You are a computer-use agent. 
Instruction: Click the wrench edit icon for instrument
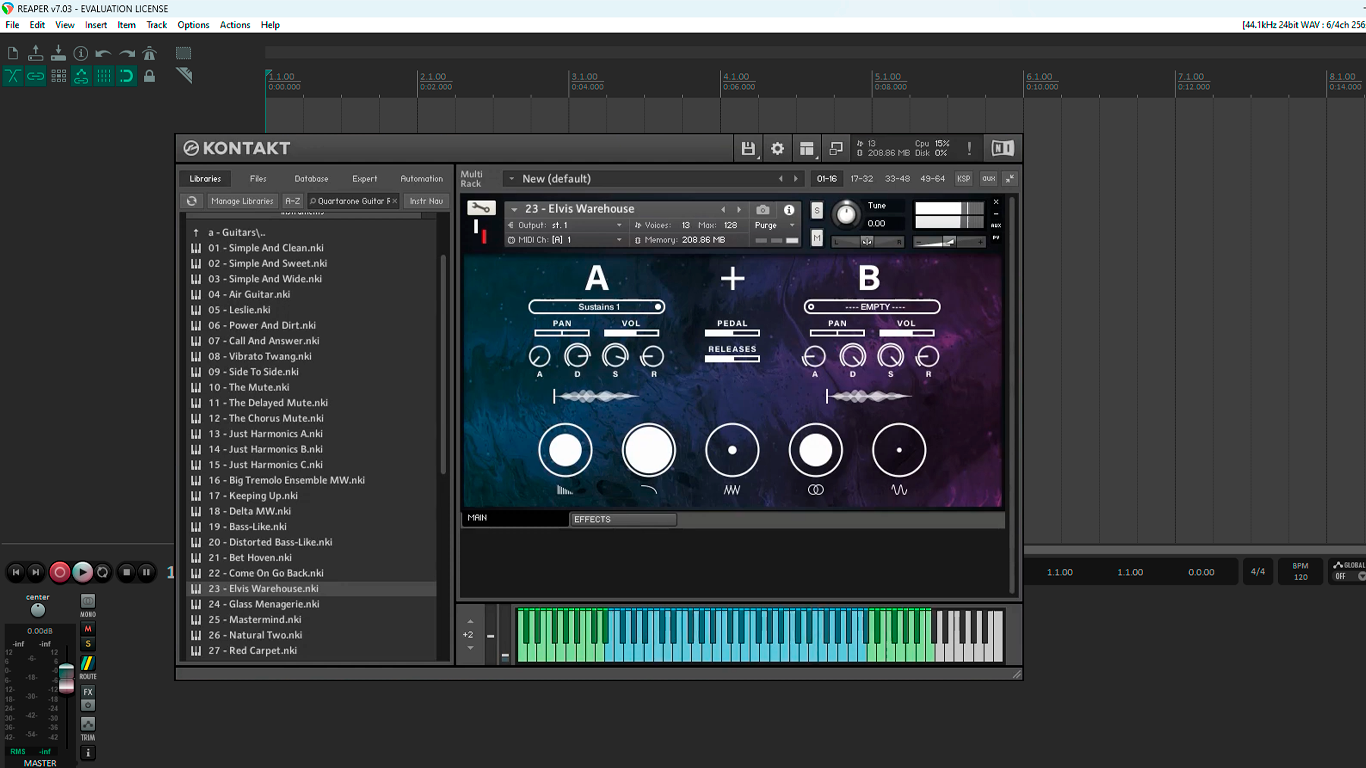[x=480, y=208]
